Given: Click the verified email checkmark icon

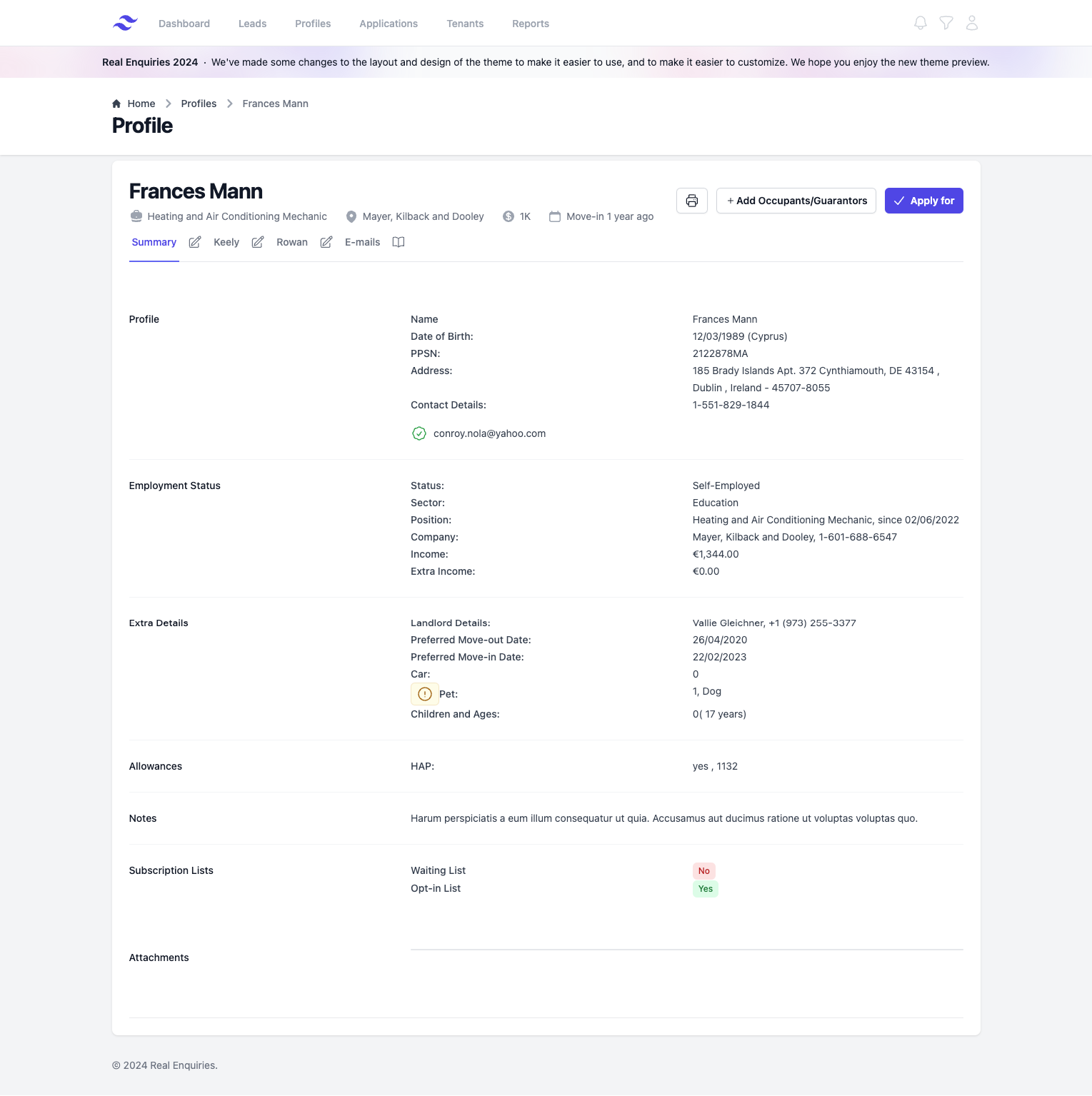Looking at the screenshot, I should [419, 433].
